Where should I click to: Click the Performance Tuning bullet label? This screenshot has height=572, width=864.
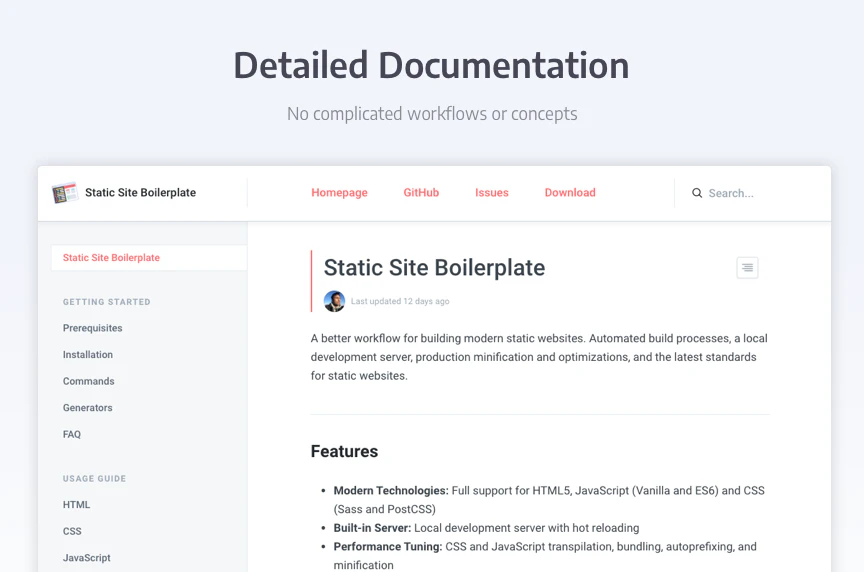(x=388, y=547)
